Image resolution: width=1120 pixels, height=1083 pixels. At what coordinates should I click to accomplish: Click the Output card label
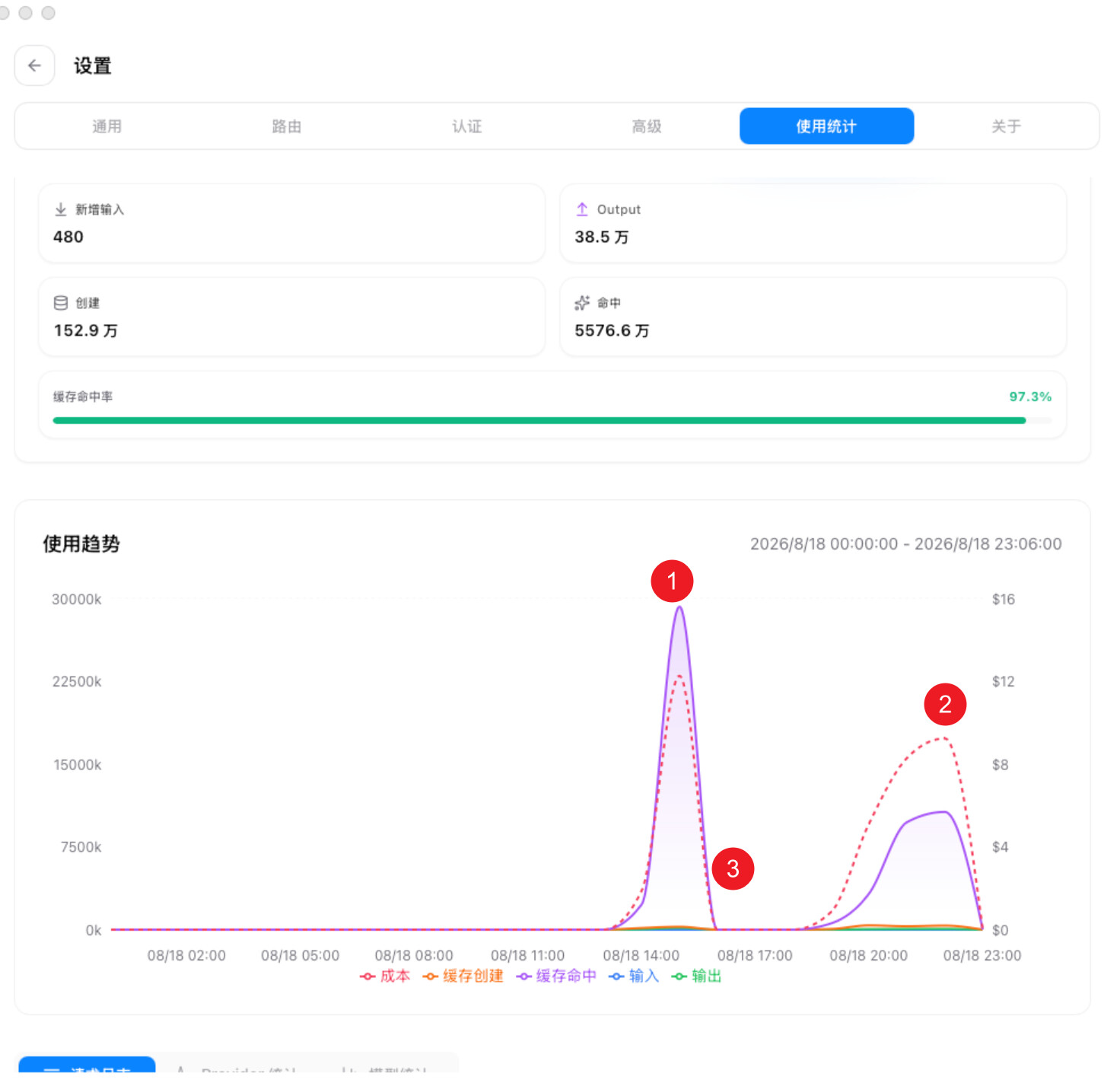click(x=619, y=209)
